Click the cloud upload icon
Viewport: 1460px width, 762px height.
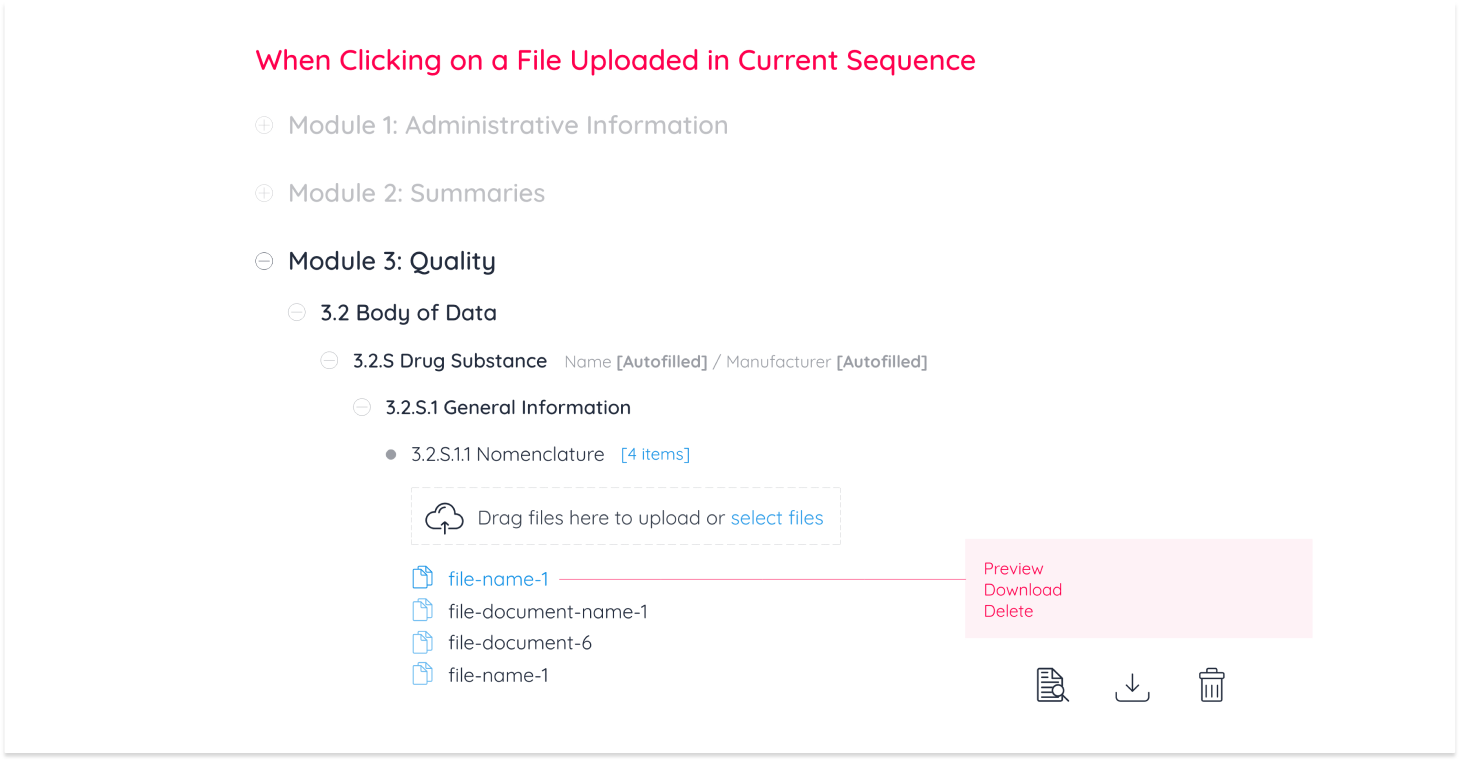[x=445, y=517]
